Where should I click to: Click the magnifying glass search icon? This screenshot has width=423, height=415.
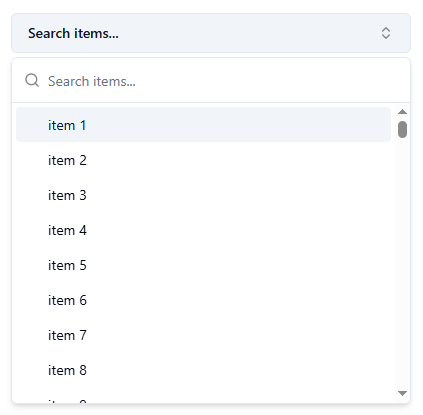(x=32, y=81)
